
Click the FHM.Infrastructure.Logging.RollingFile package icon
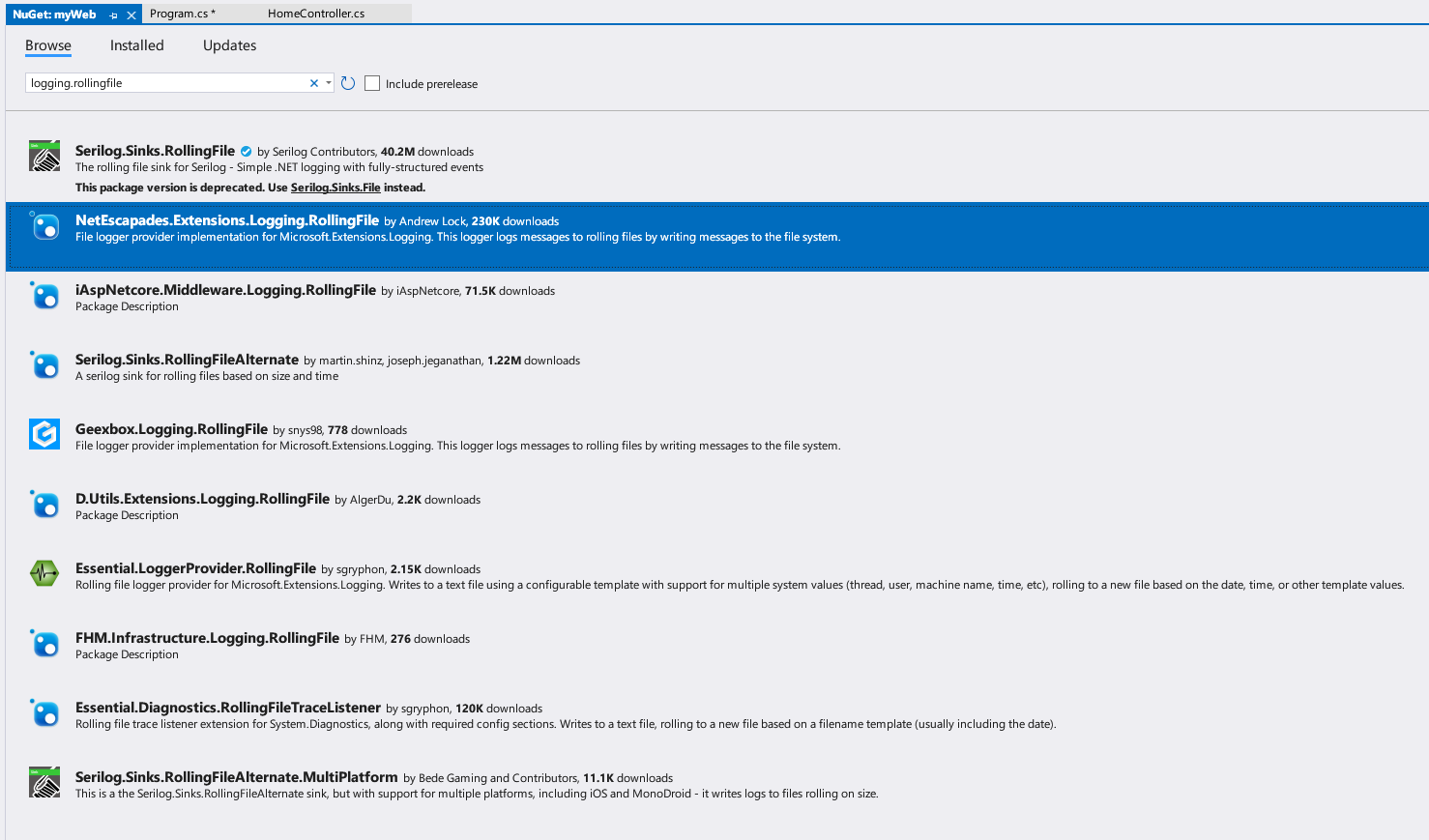[44, 643]
